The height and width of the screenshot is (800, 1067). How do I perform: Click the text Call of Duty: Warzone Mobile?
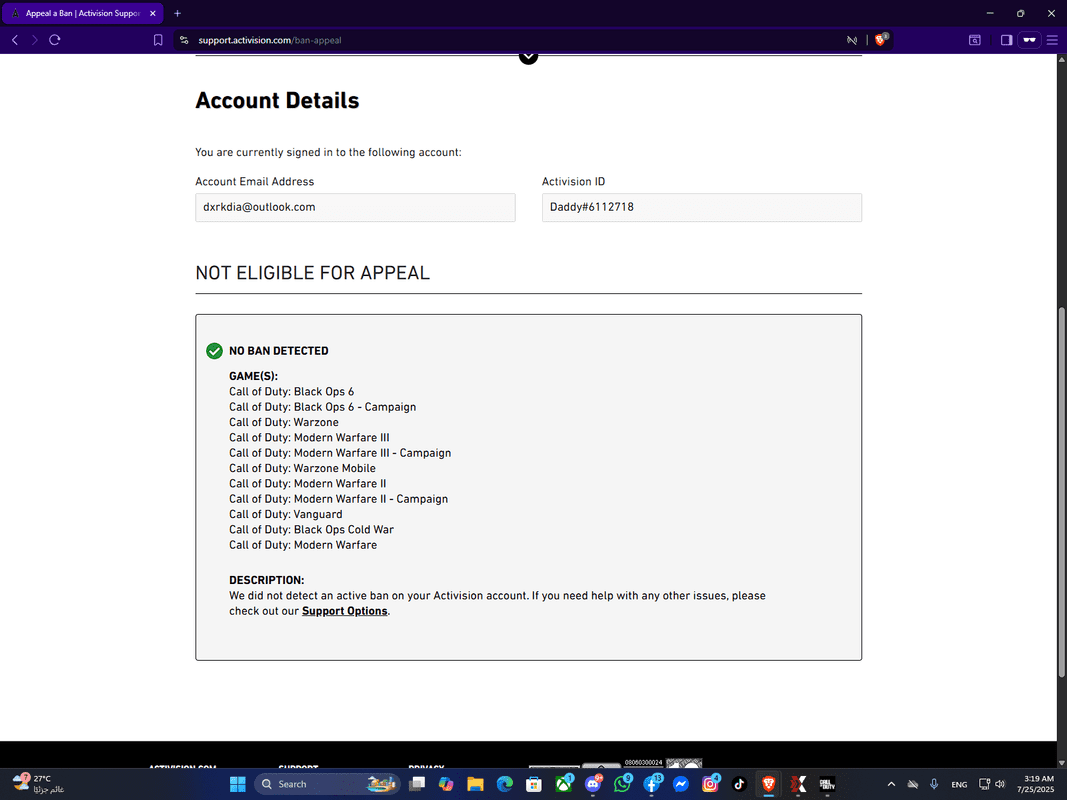coord(302,468)
